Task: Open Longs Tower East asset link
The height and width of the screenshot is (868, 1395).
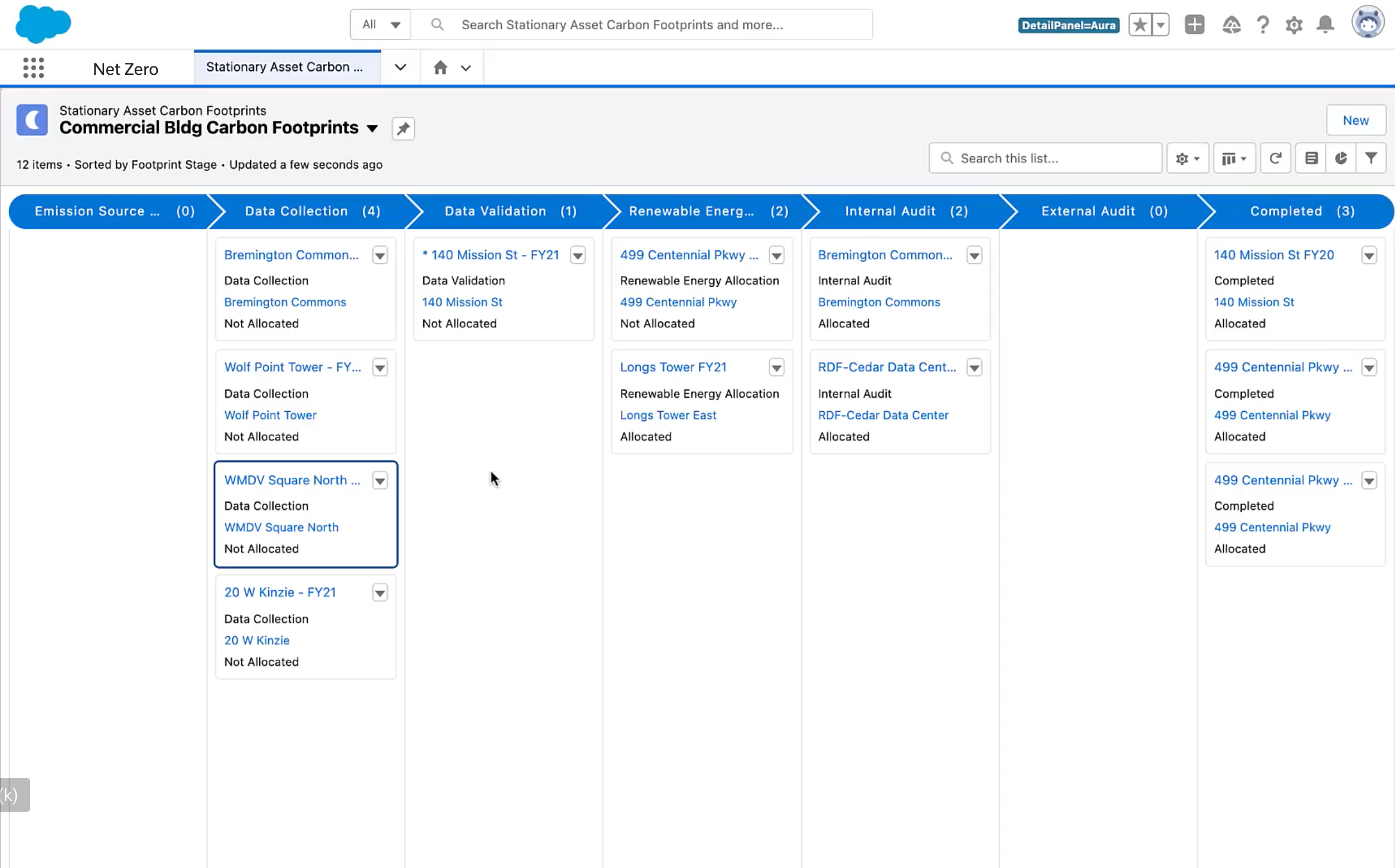Action: [x=668, y=415]
